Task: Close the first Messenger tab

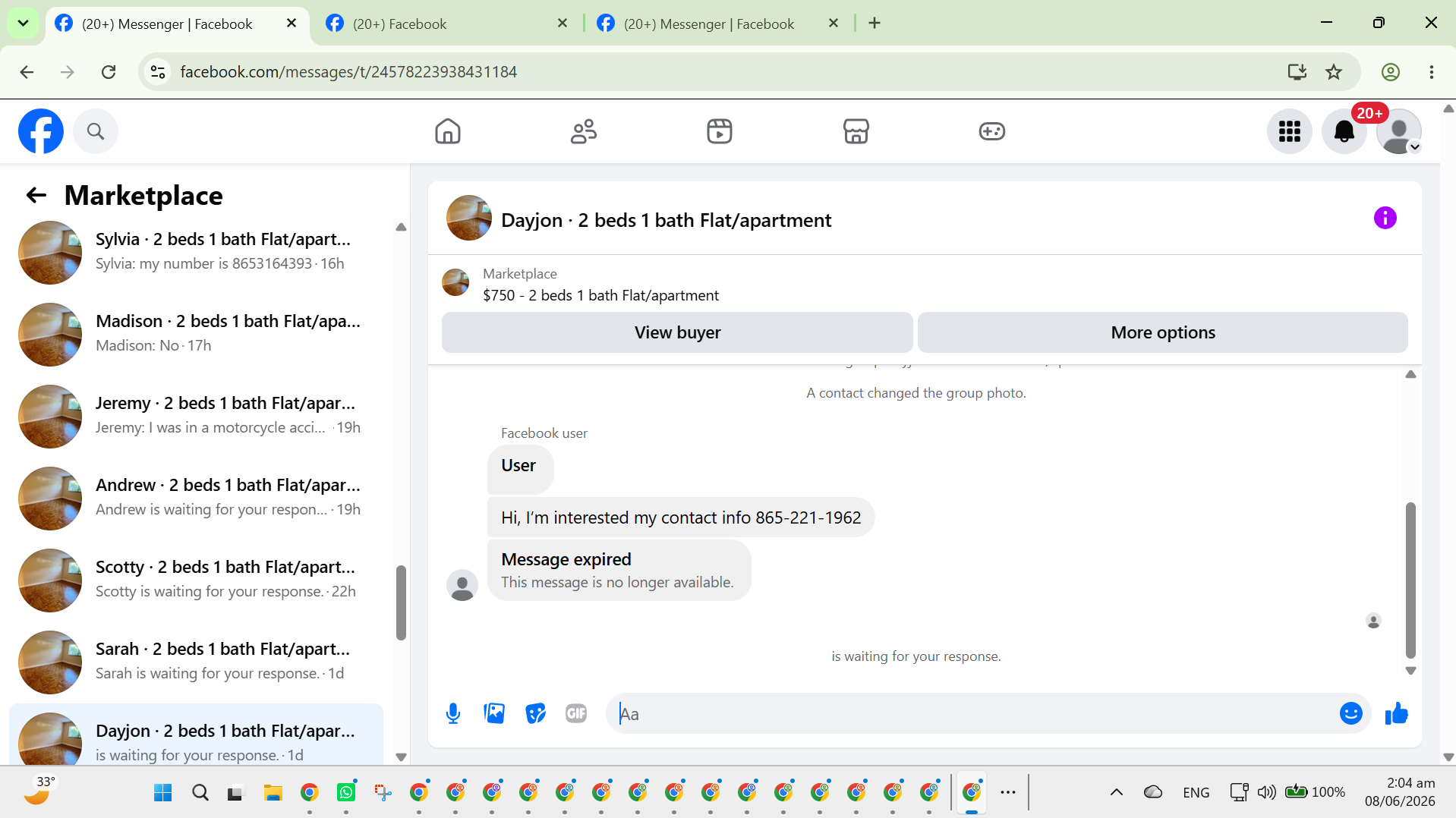Action: tap(292, 24)
